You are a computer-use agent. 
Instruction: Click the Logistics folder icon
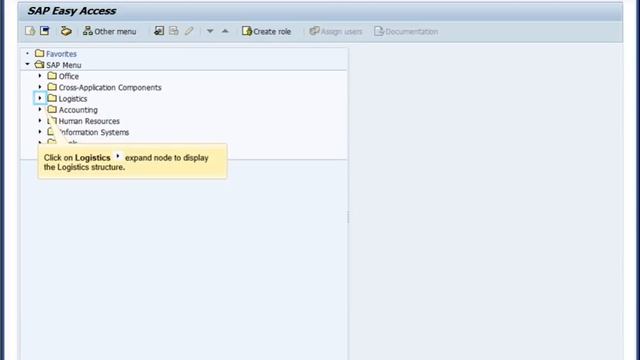[x=52, y=98]
